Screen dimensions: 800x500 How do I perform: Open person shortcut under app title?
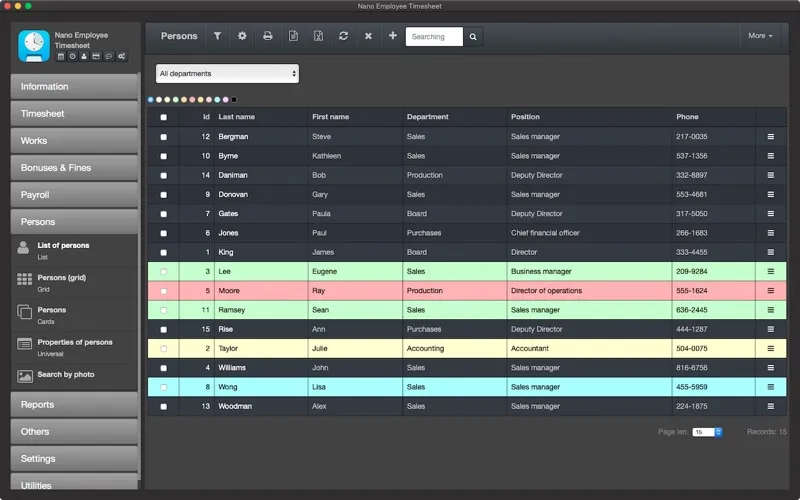click(84, 57)
